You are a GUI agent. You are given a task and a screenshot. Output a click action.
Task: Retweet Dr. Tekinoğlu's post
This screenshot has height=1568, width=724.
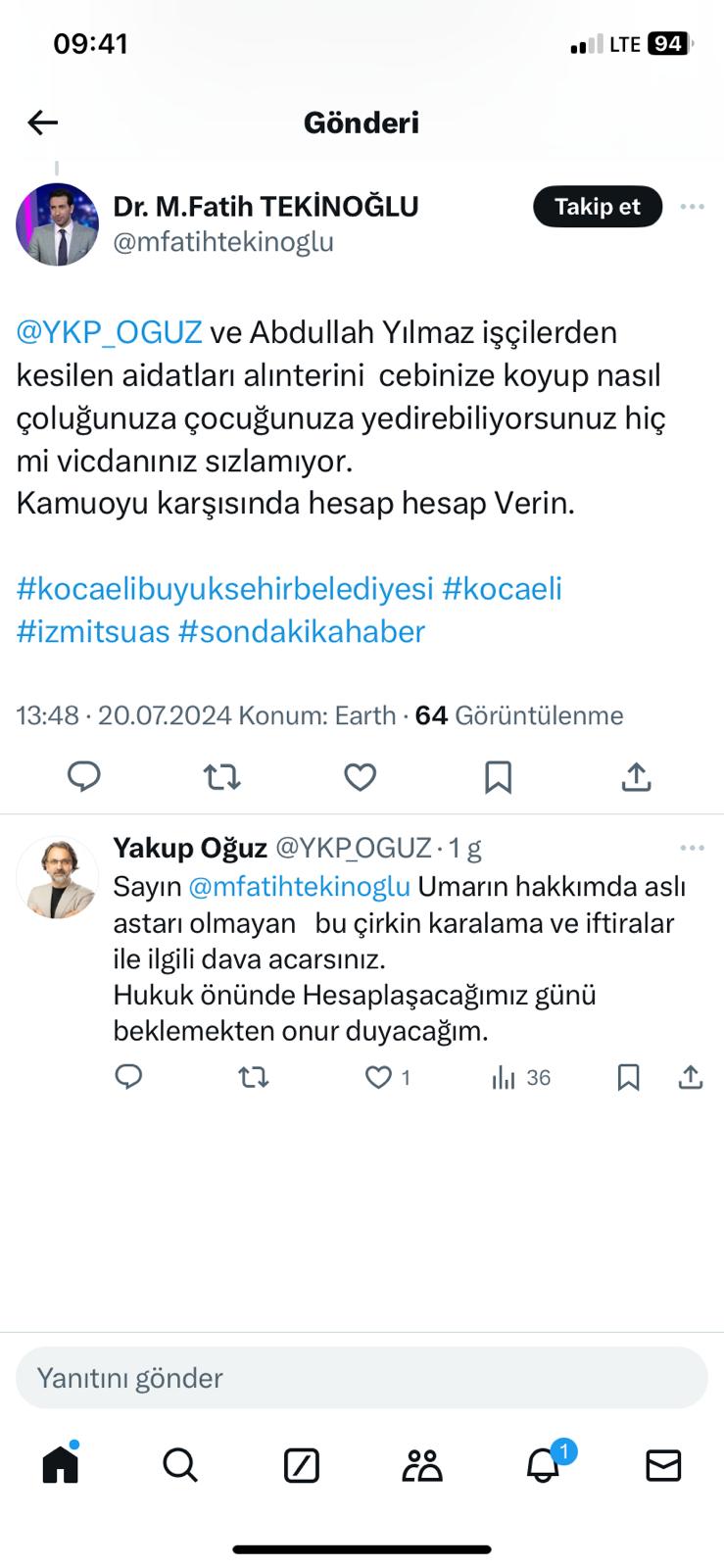coord(222,776)
